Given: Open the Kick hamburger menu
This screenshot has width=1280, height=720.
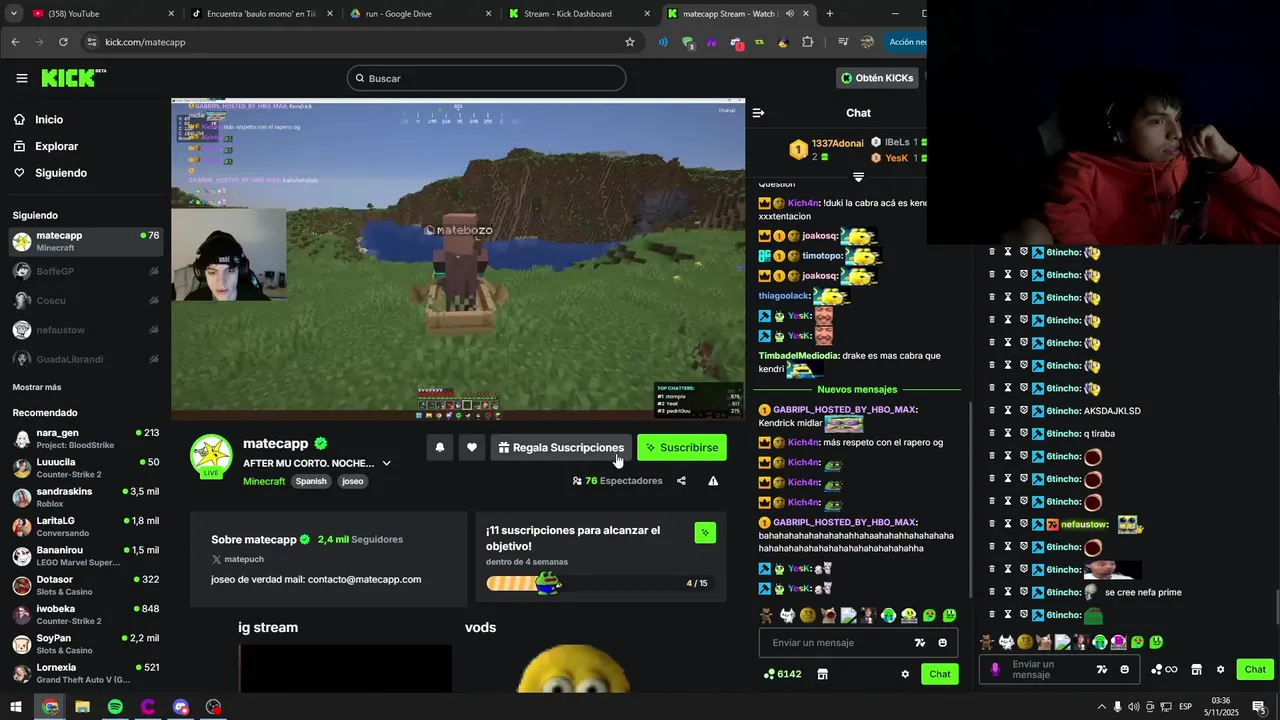Looking at the screenshot, I should click(21, 78).
